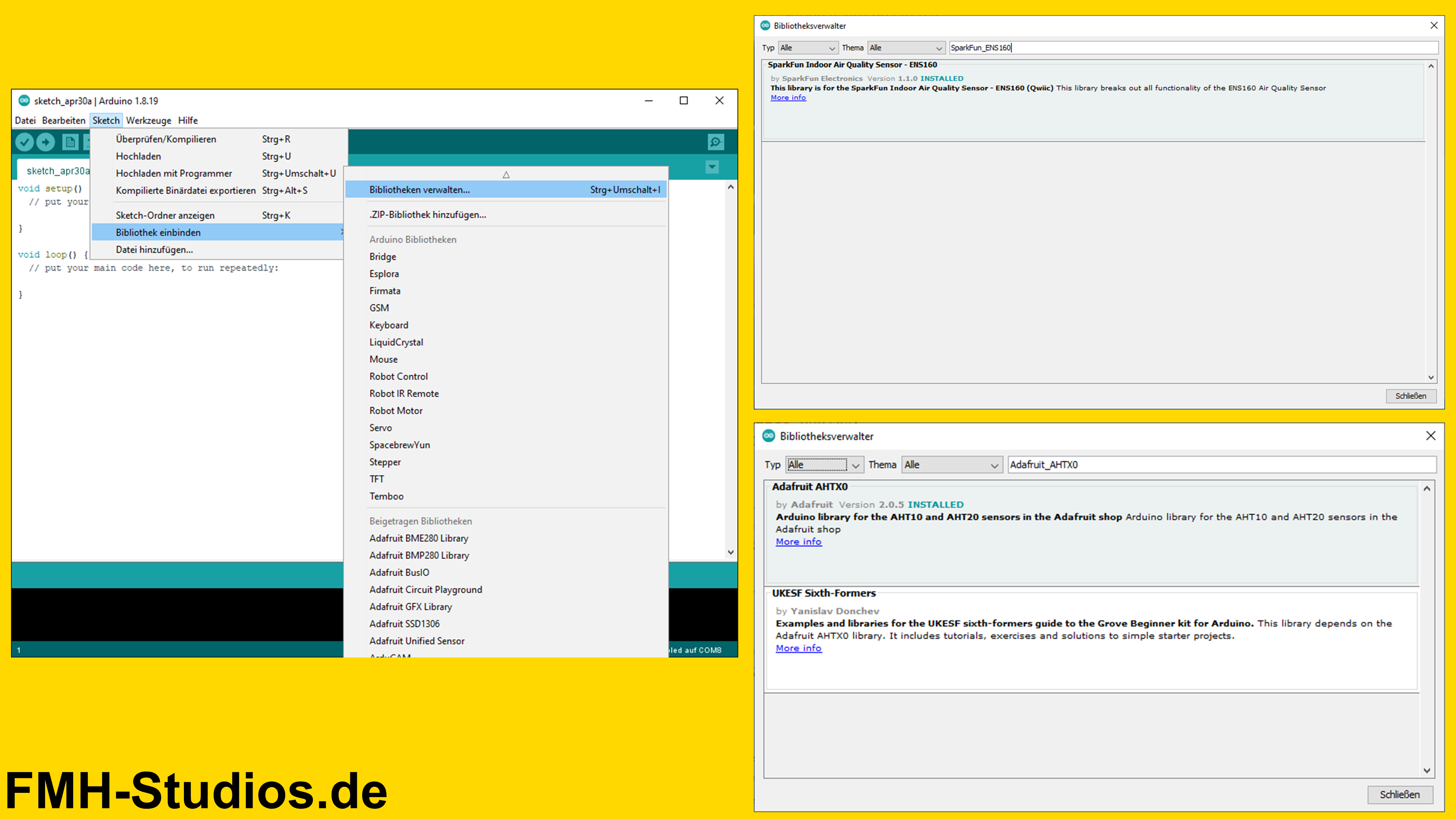Viewport: 1456px width, 819px height.
Task: Include the Esplora library
Action: (x=506, y=273)
